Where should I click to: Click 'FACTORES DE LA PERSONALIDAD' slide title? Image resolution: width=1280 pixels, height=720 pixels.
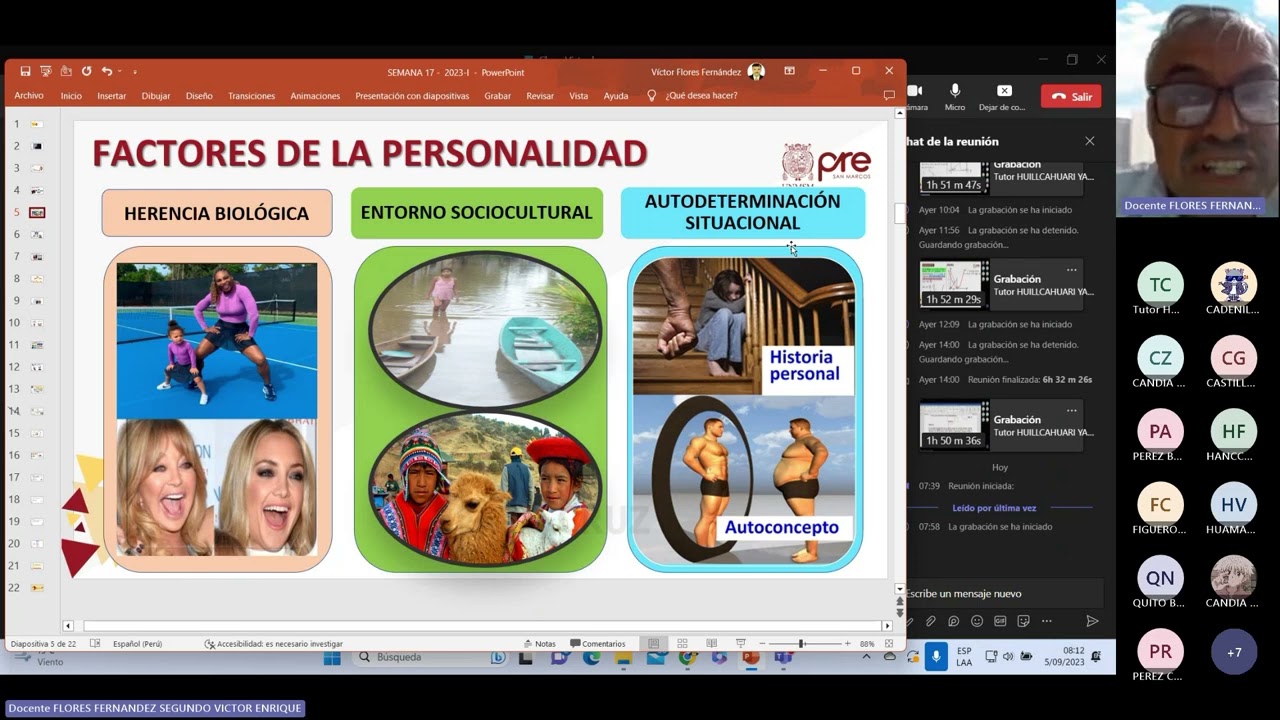click(370, 153)
